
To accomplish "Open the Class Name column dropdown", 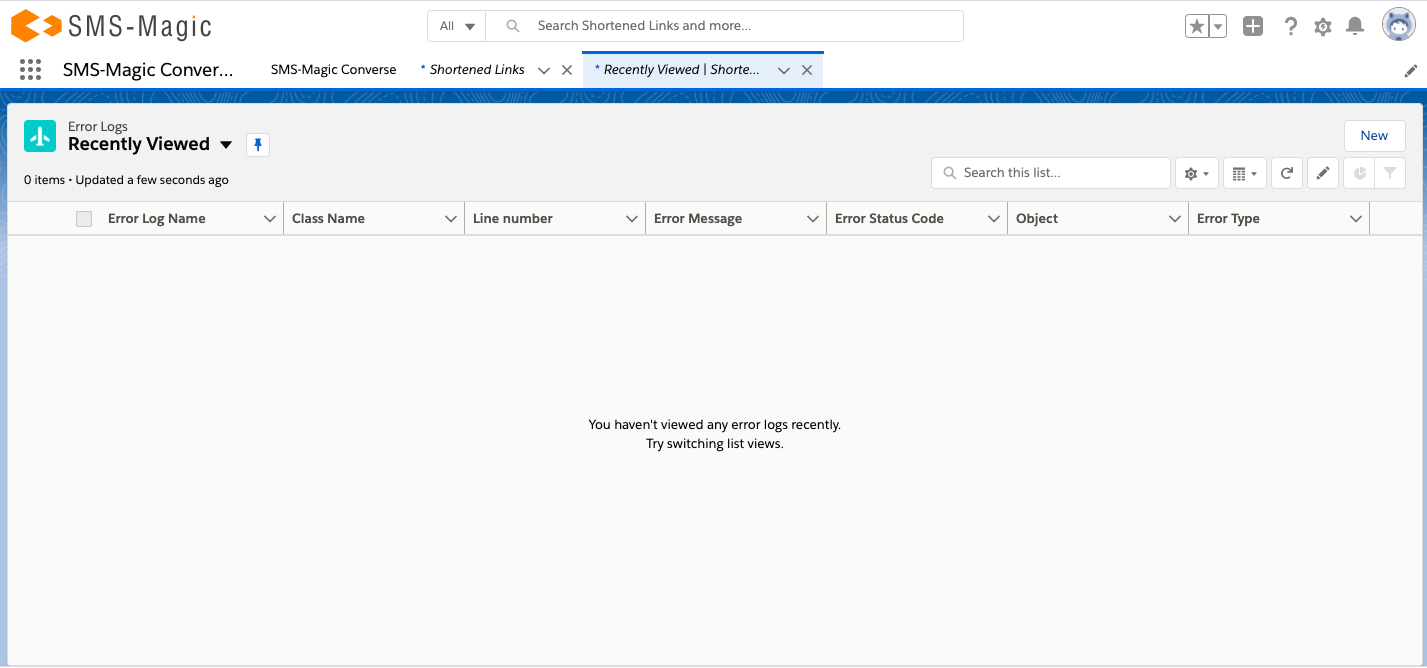I will [449, 218].
